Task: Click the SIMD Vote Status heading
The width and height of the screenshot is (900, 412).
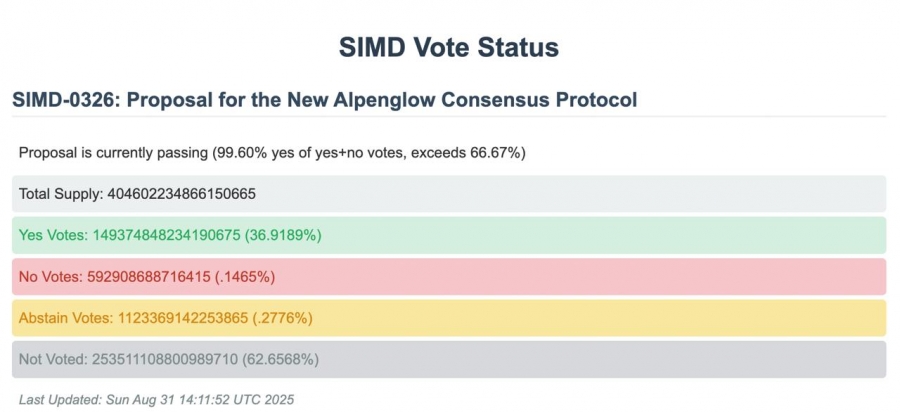Action: click(449, 47)
